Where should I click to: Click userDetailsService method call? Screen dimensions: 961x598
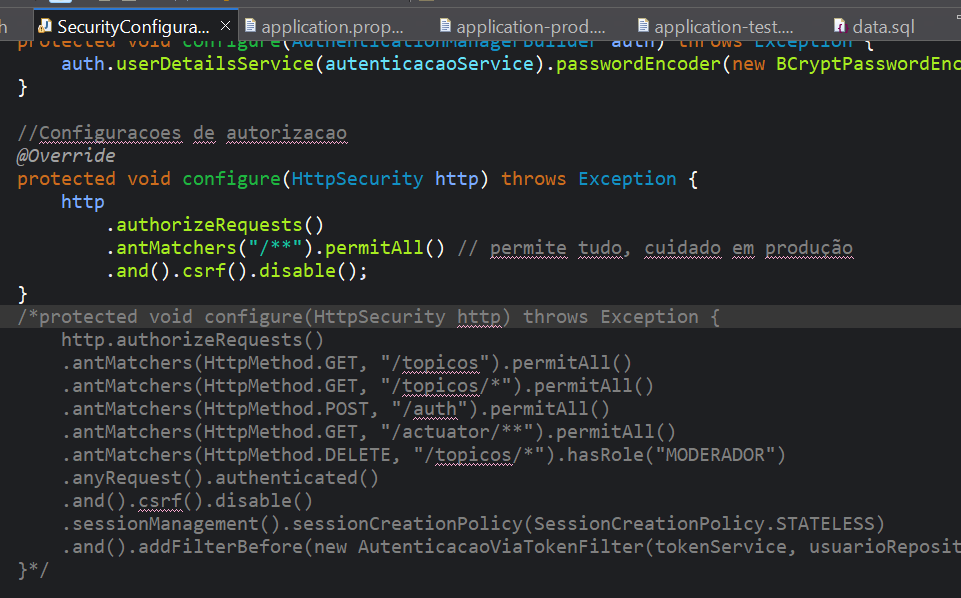215,64
